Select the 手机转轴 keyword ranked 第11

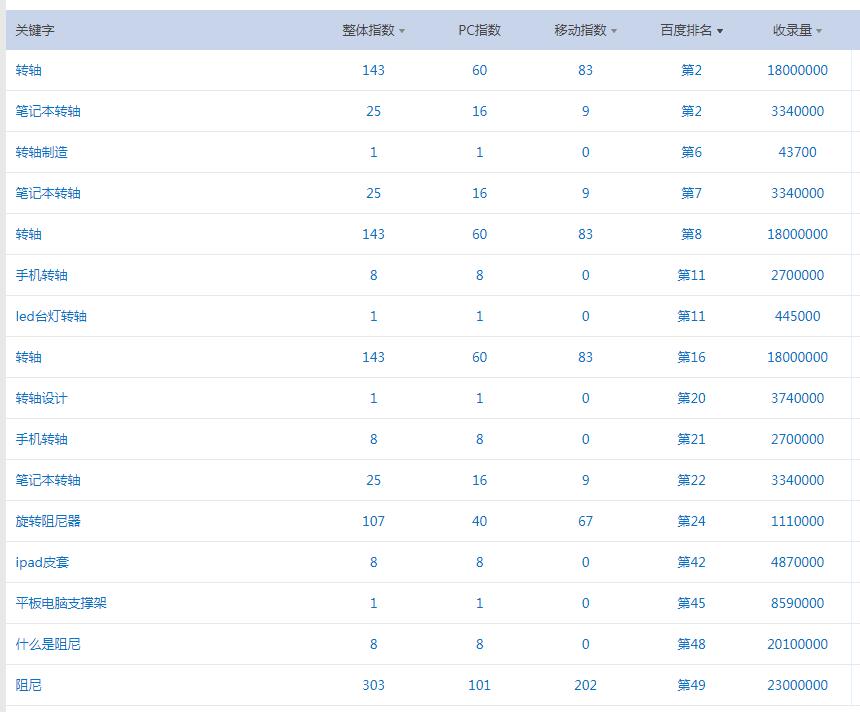point(42,275)
